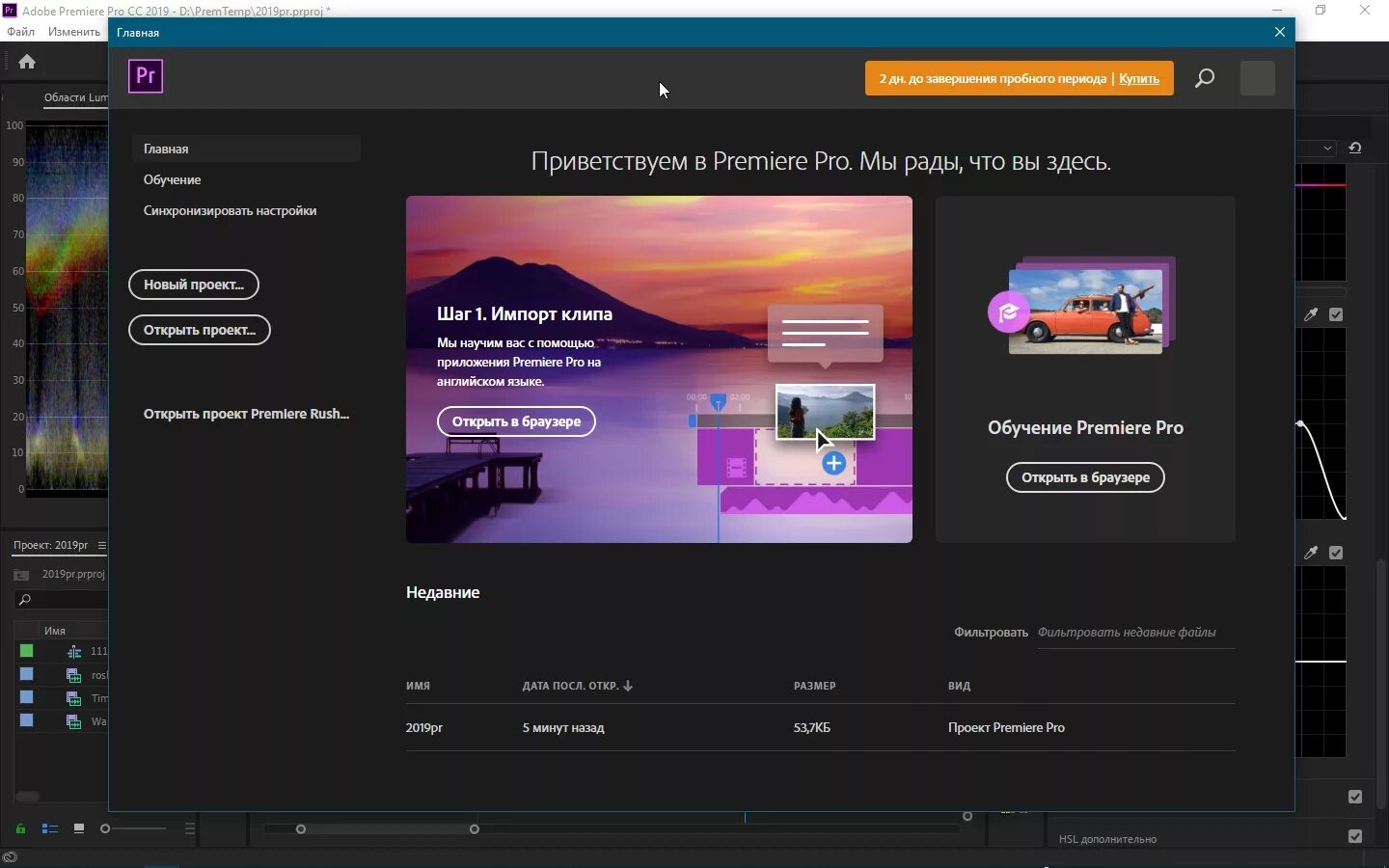
Task: Select the clip icon in the 'Wa' row
Action: coord(73,721)
